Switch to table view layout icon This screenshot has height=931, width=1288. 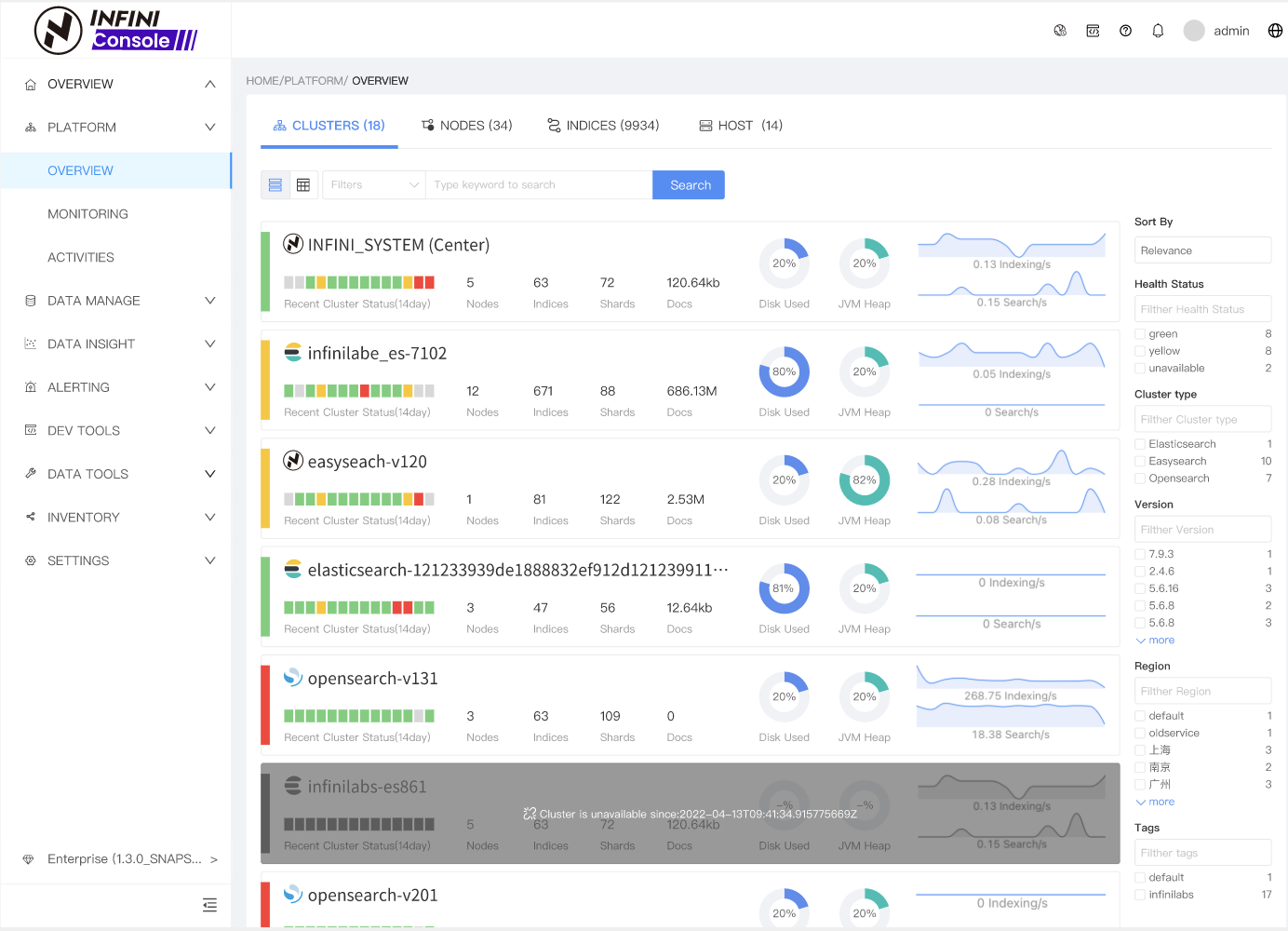click(303, 185)
